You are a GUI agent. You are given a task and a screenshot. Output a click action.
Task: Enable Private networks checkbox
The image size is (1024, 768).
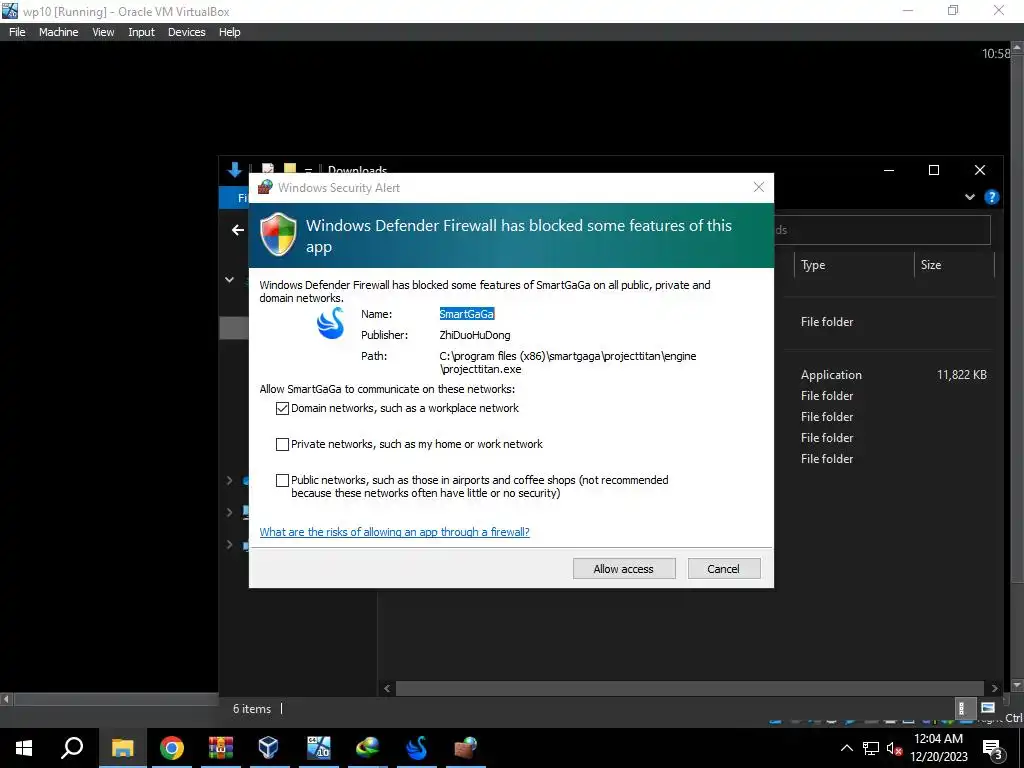[x=282, y=444]
